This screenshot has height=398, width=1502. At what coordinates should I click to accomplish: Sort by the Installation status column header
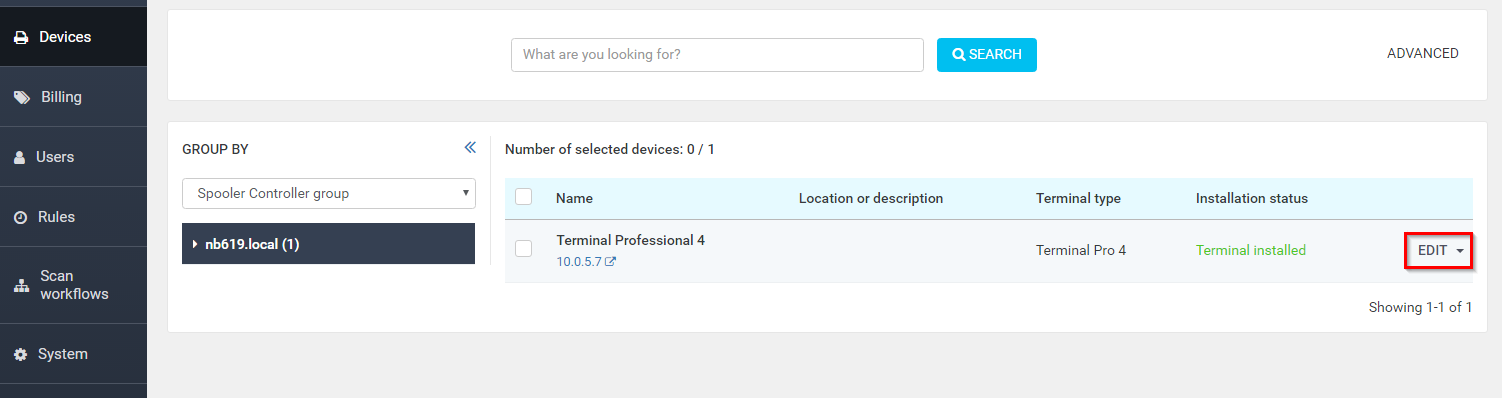coord(1251,198)
